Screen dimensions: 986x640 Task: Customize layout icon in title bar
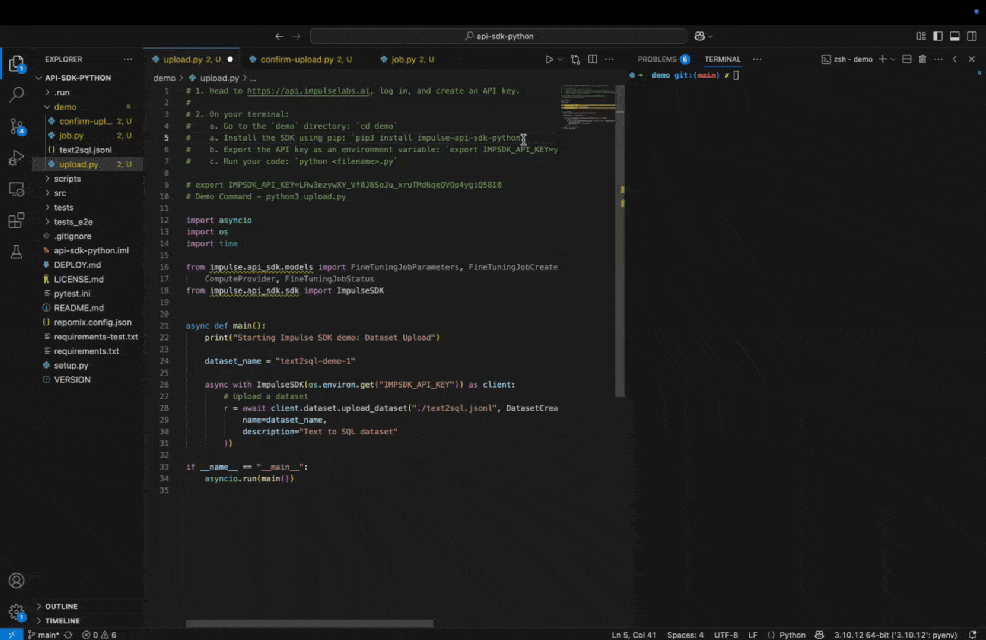[921, 36]
